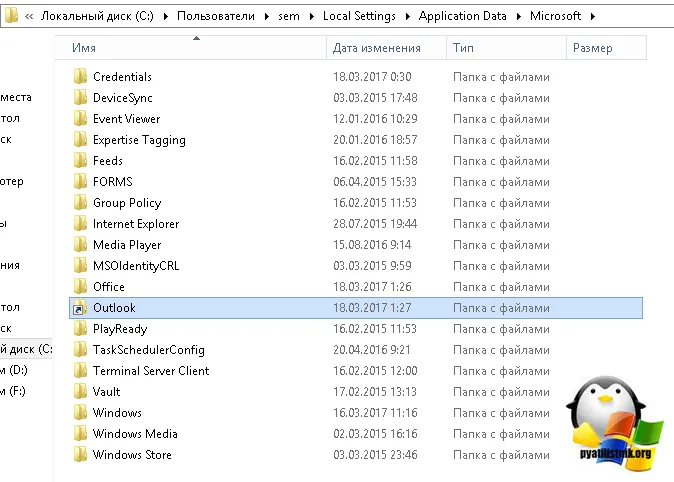Click the Internet Explorer folder icon
This screenshot has height=482, width=674.
pos(80,224)
